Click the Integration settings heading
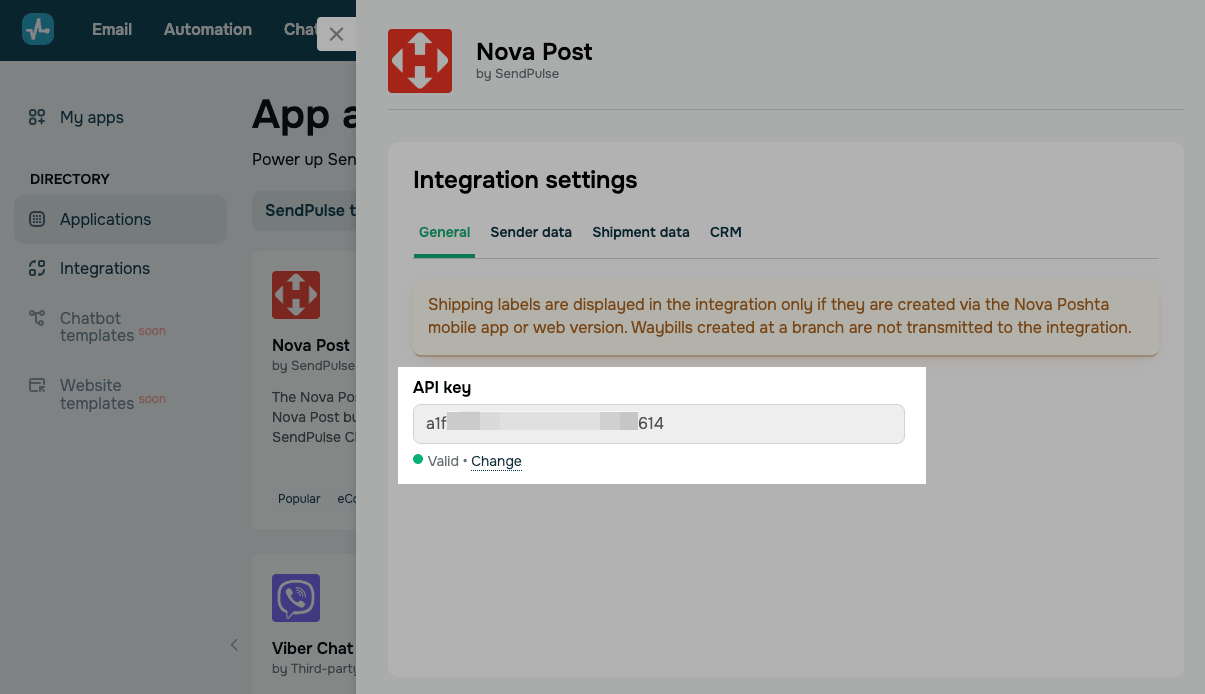Screen dimensions: 1205x694 click(x=525, y=180)
